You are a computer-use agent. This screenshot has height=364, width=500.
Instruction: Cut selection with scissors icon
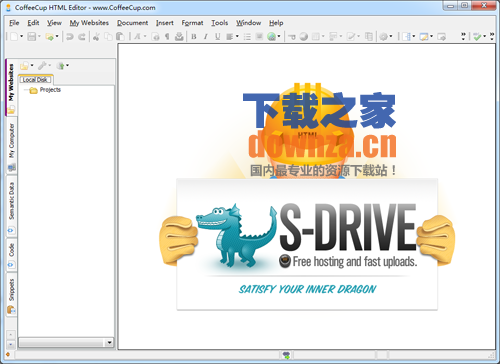click(96, 37)
